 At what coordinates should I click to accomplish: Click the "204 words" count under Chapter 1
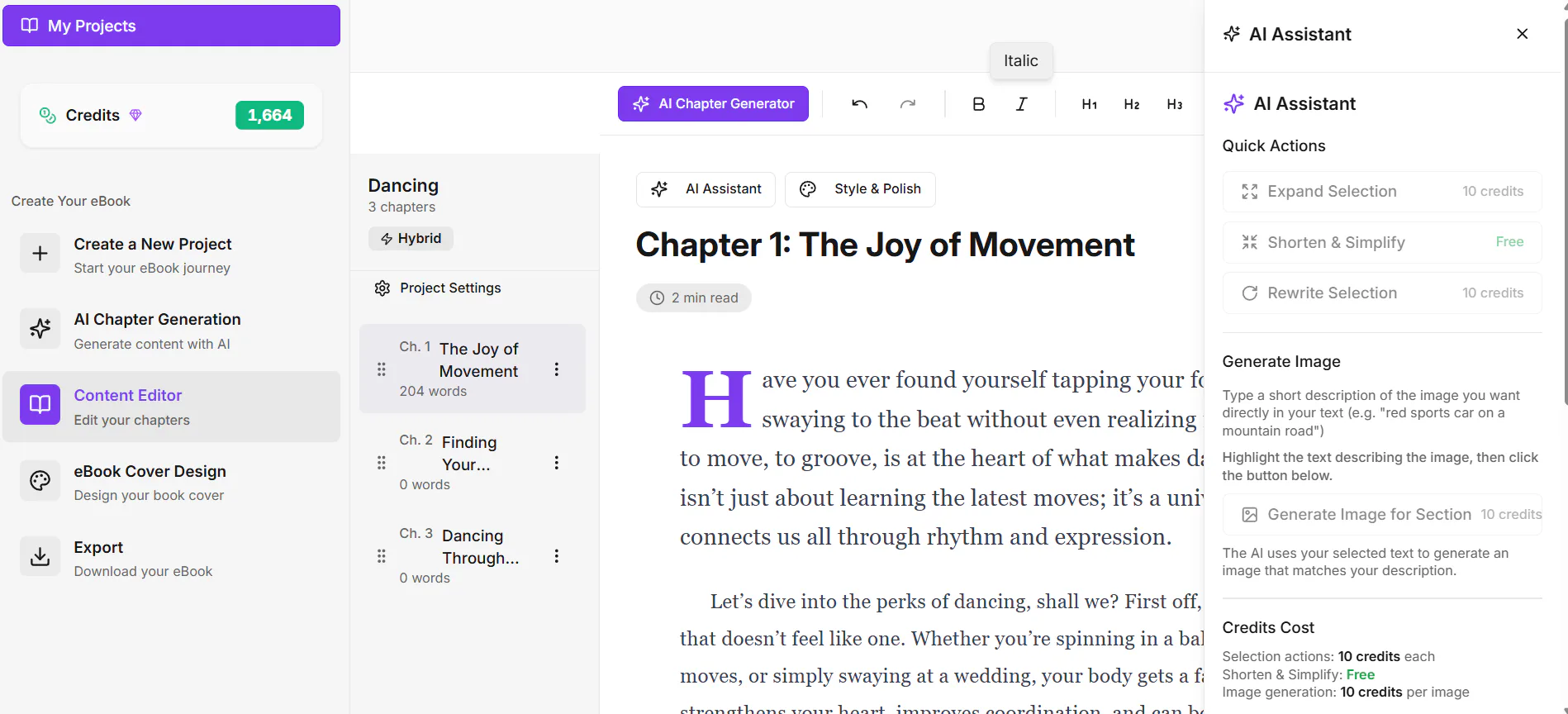pyautogui.click(x=433, y=391)
